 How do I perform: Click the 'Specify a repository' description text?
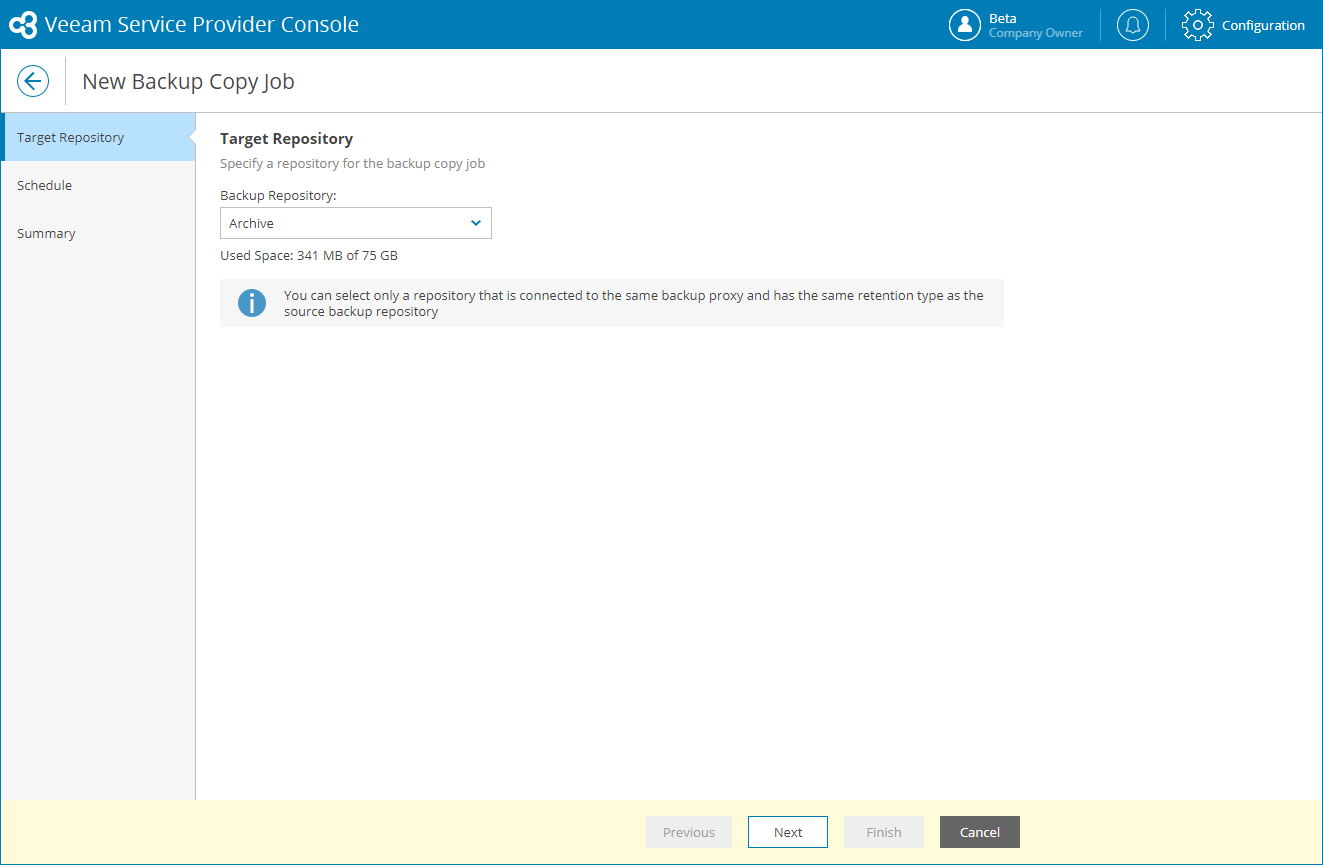point(352,163)
